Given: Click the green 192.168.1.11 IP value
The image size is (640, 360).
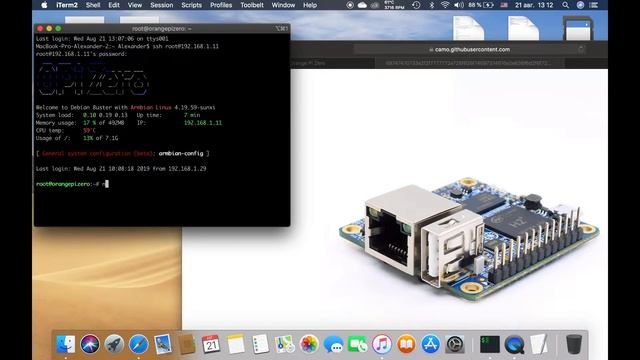Looking at the screenshot, I should 203,123.
